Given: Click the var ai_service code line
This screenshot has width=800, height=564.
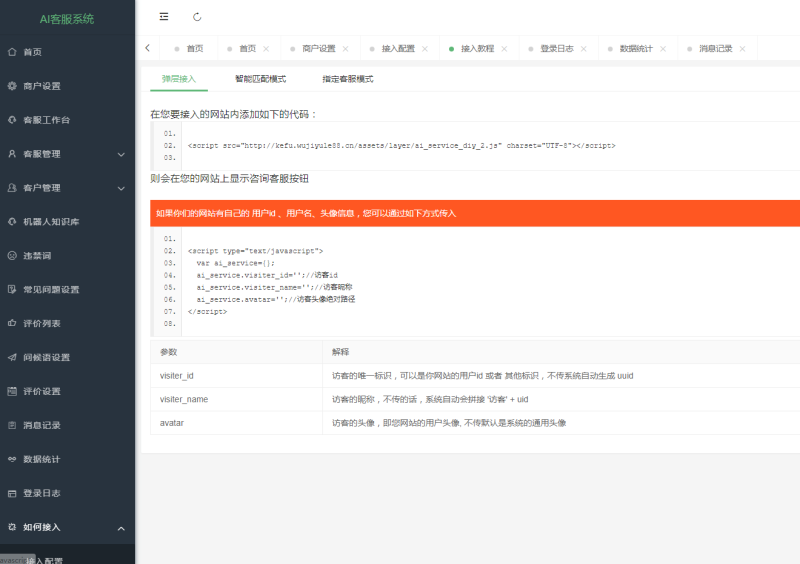Looking at the screenshot, I should click(235, 263).
